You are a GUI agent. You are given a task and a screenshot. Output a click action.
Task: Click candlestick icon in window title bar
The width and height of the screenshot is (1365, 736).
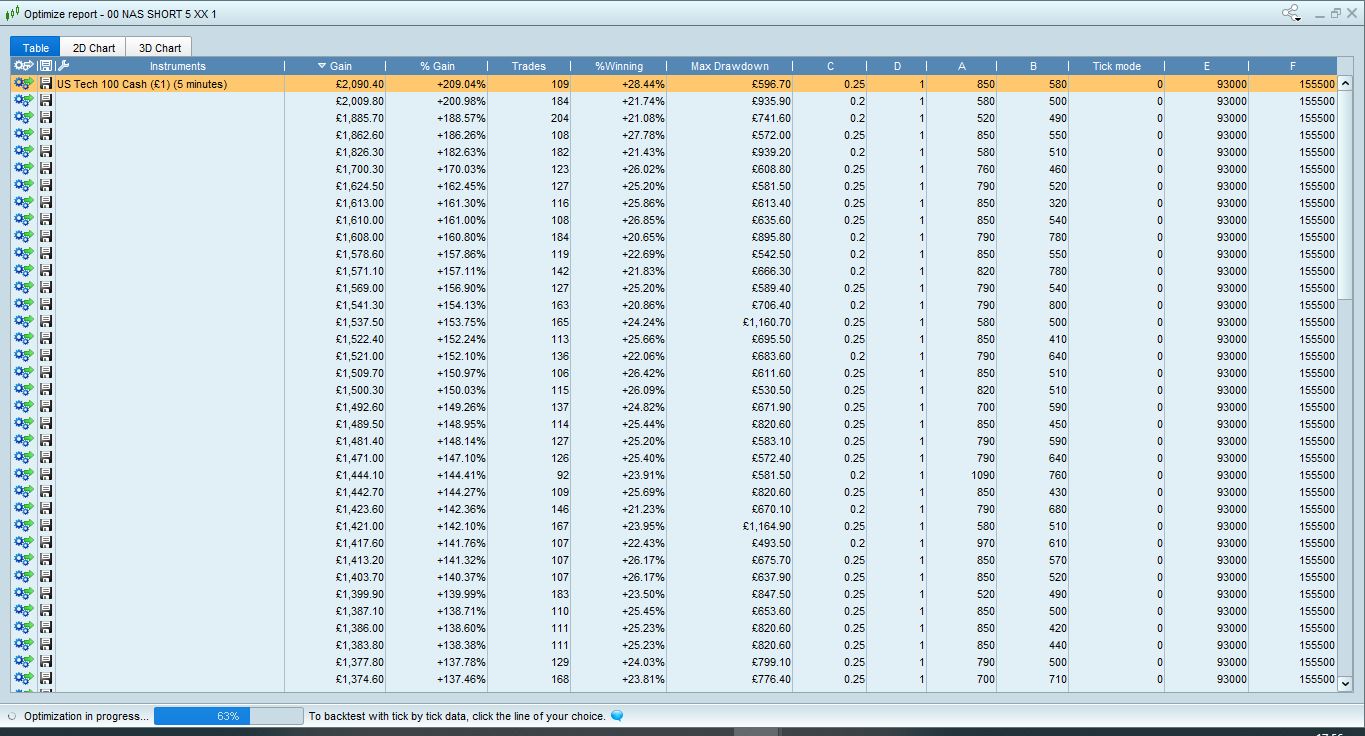click(12, 13)
